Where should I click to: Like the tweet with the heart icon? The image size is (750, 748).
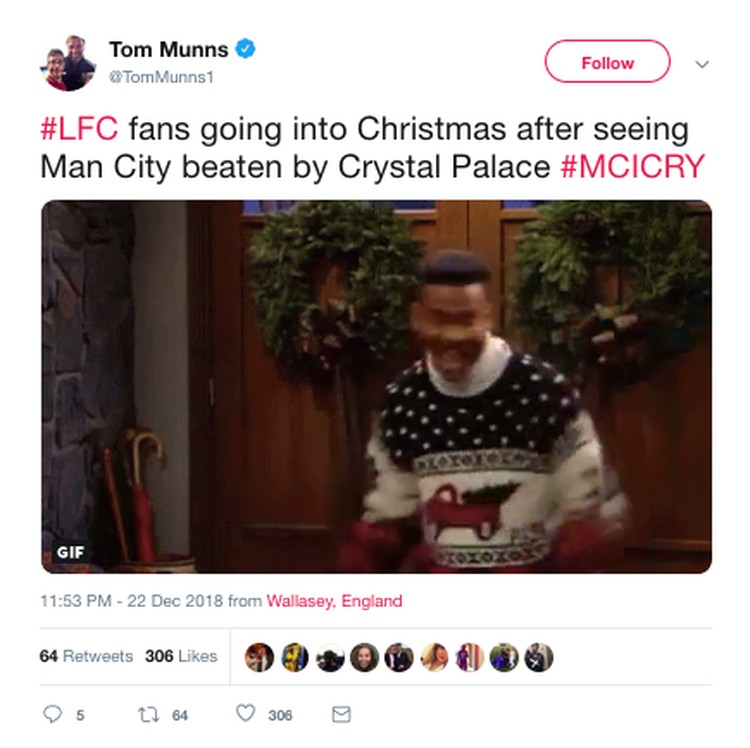point(246,713)
